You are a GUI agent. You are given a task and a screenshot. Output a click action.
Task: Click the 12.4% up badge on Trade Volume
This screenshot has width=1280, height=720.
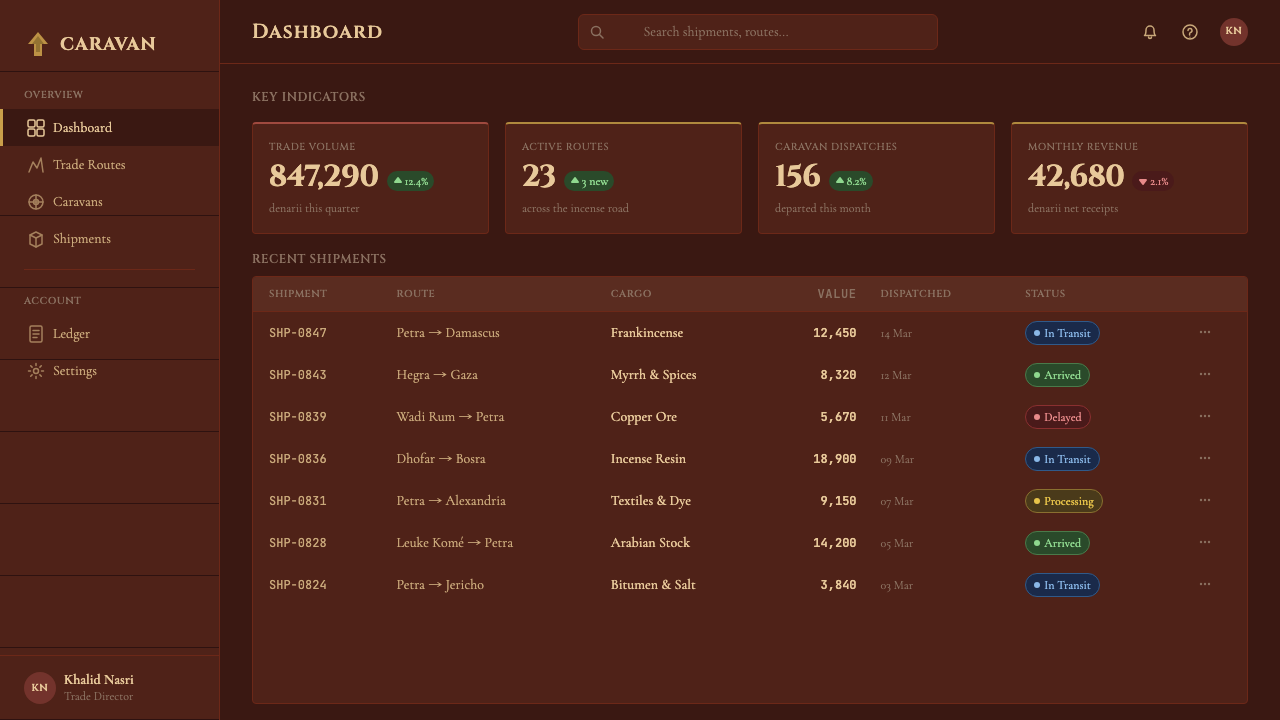point(410,182)
